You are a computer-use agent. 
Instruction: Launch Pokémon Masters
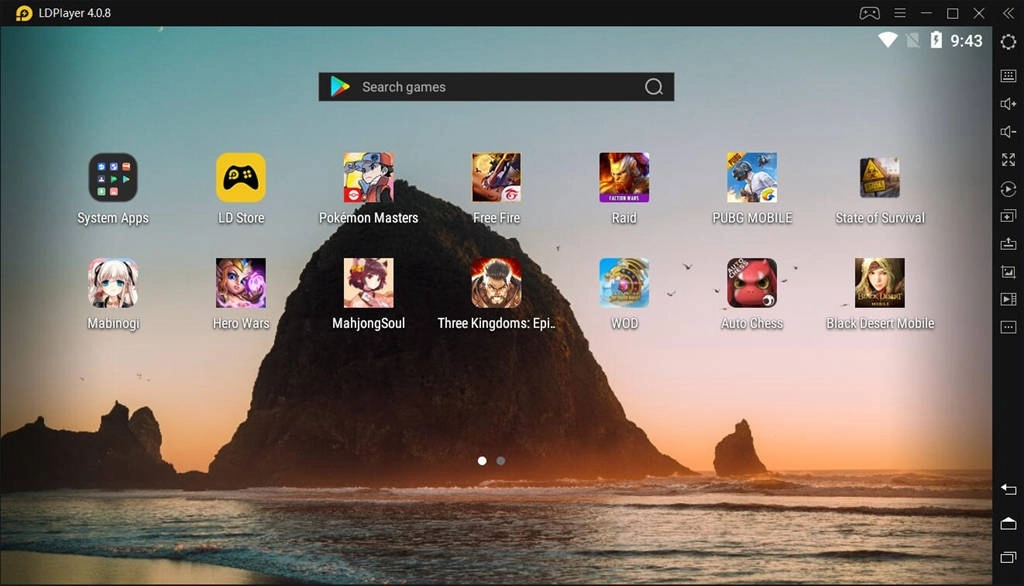pos(368,178)
